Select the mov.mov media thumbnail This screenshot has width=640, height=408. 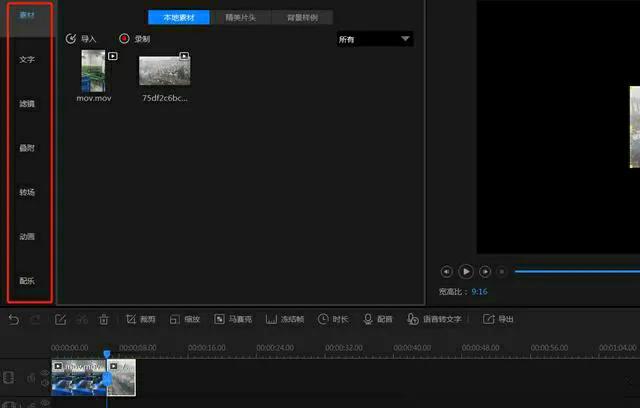point(93,71)
